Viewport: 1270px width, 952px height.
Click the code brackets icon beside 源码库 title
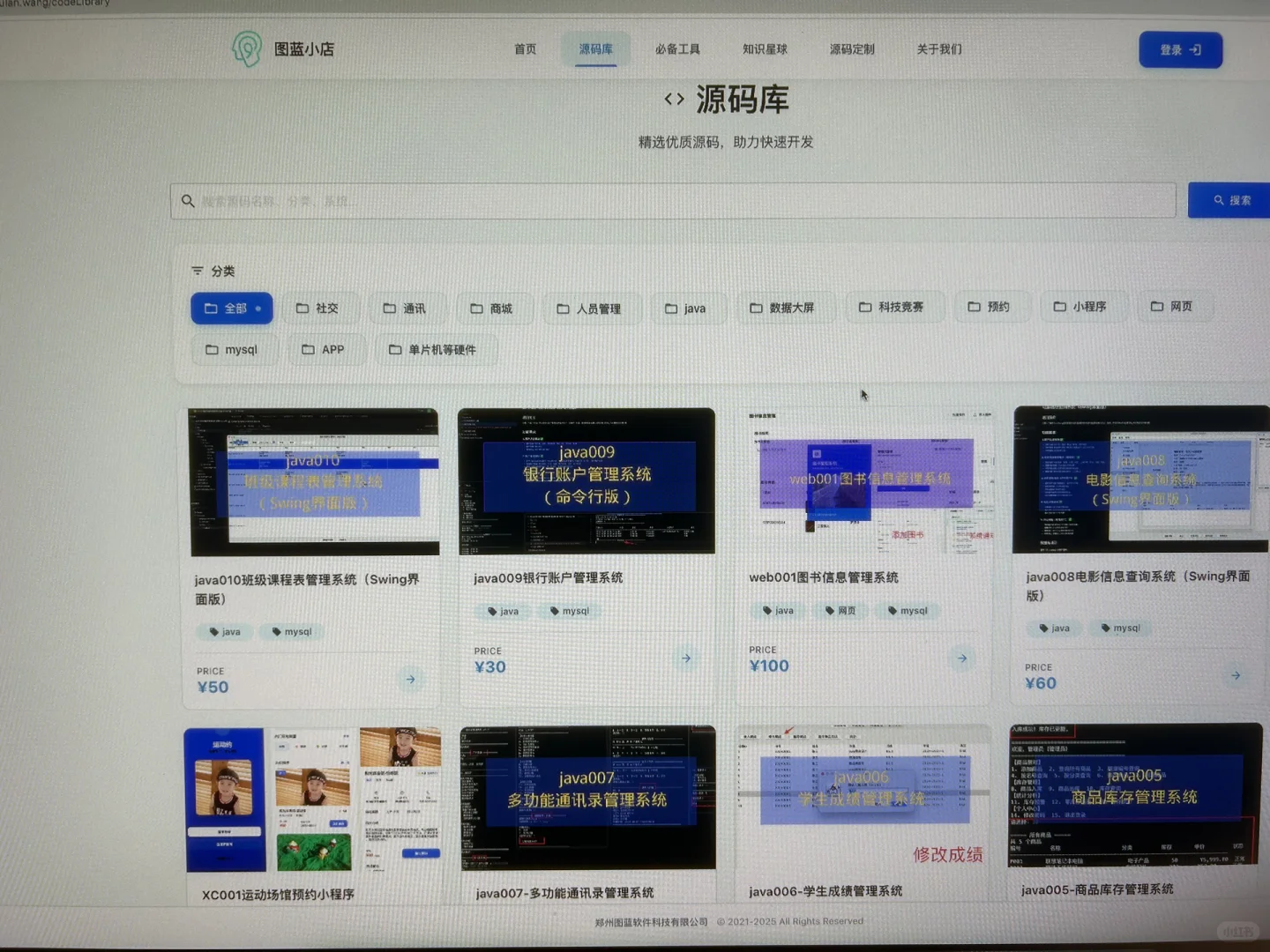coord(675,99)
